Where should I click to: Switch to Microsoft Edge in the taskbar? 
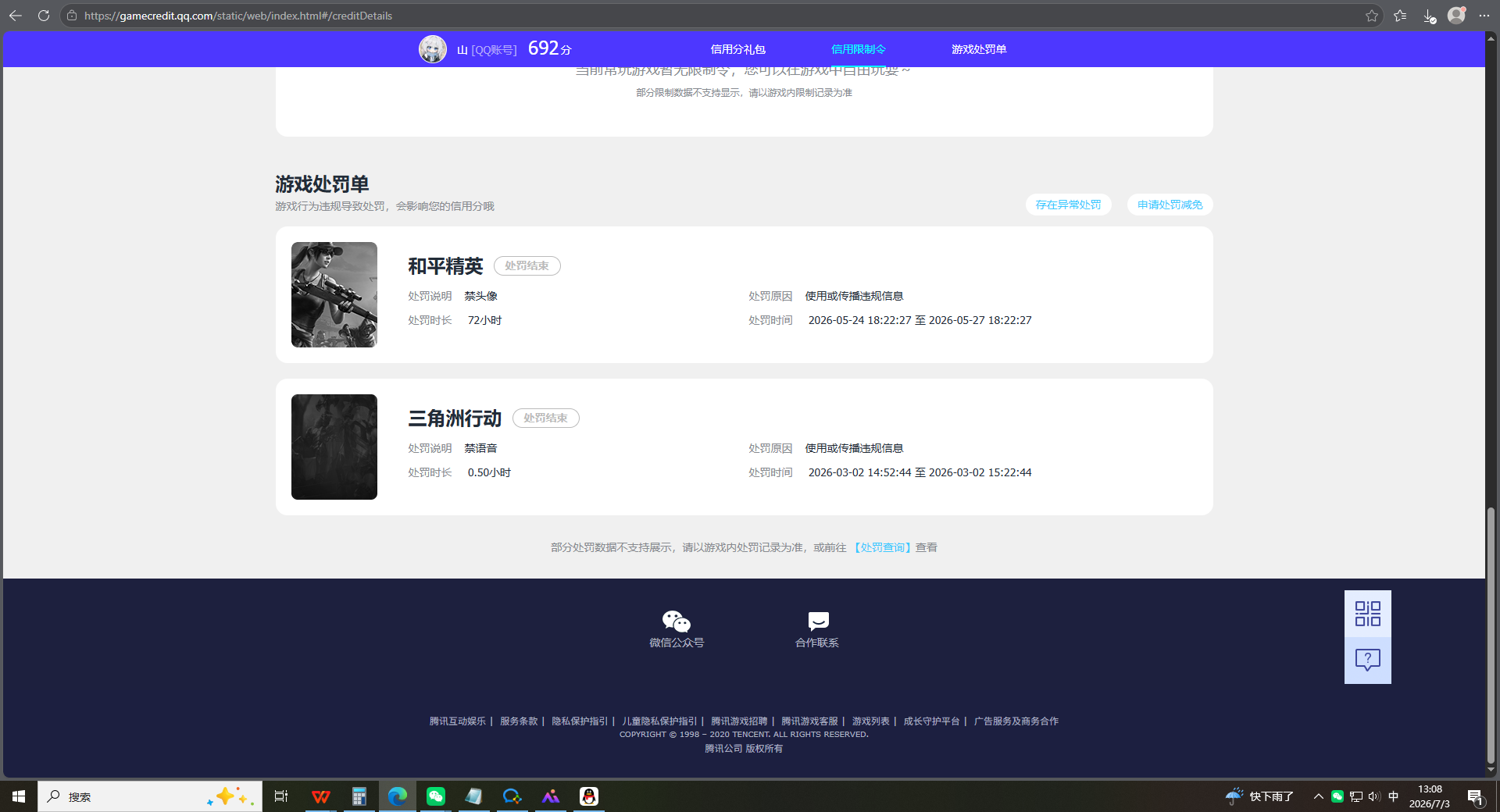(x=398, y=796)
